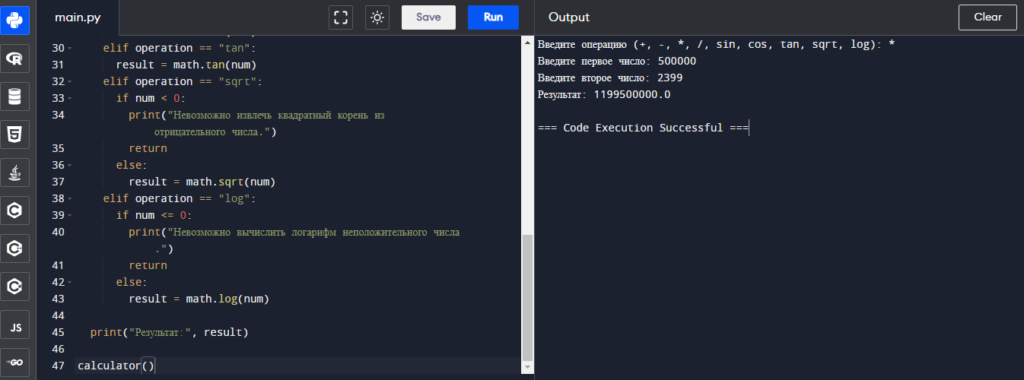Toggle the fold arrow at line 42

70,282
